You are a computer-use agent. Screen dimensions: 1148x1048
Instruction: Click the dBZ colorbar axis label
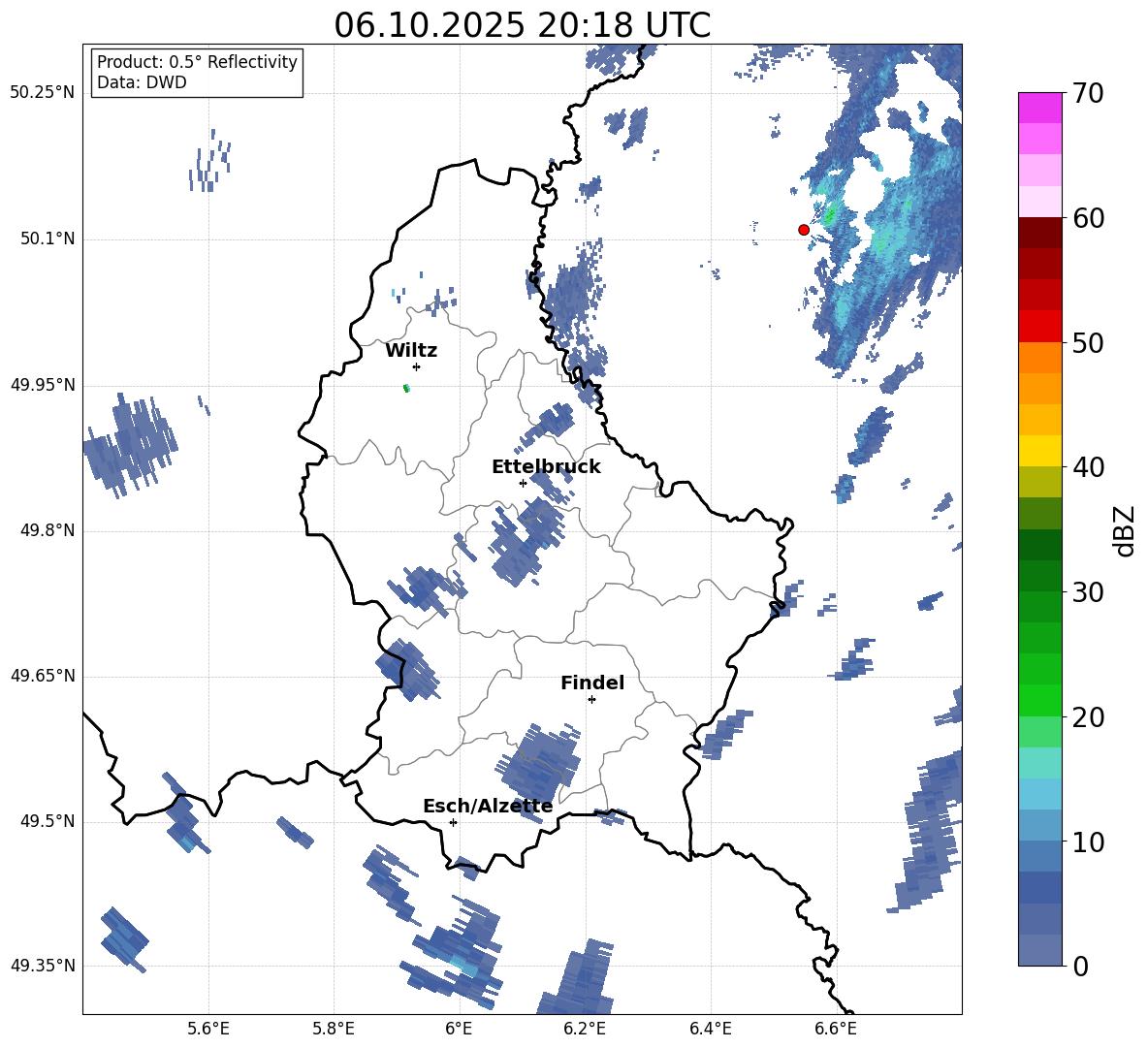[x=1126, y=530]
